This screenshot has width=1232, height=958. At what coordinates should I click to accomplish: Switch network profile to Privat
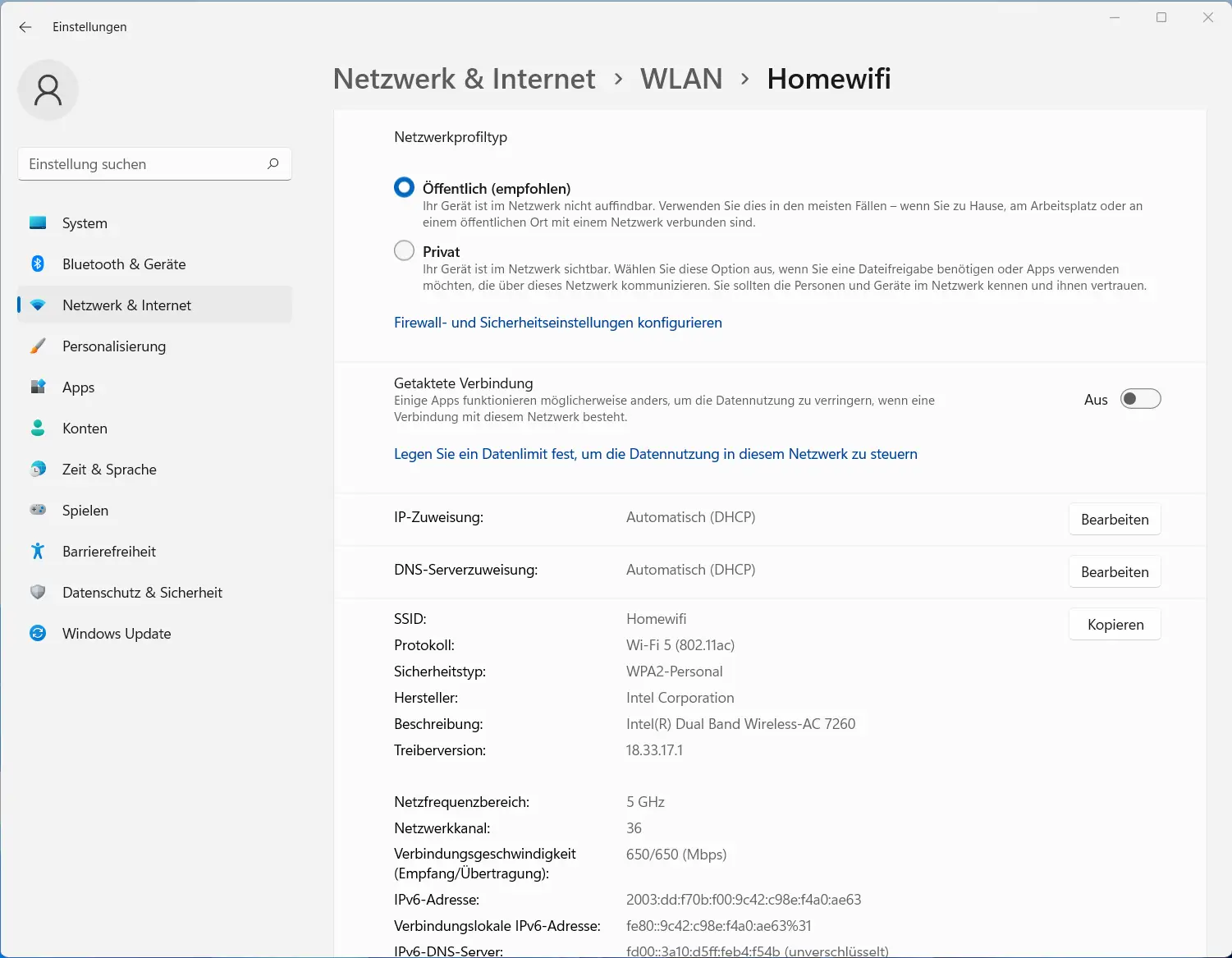[403, 250]
